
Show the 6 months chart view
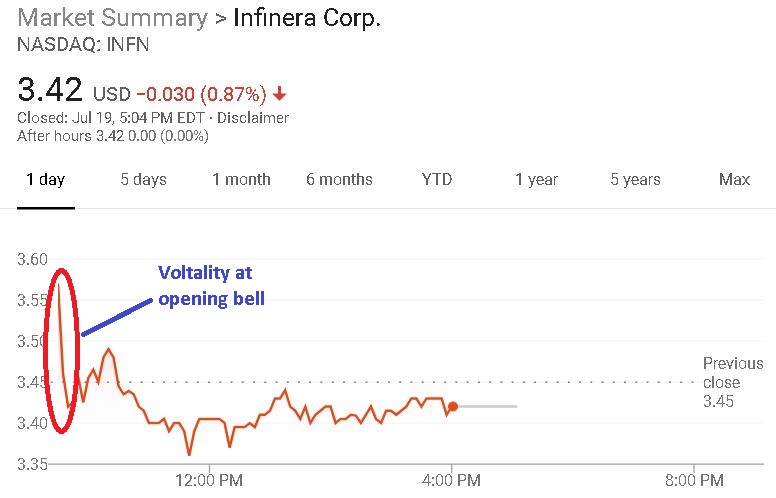339,180
